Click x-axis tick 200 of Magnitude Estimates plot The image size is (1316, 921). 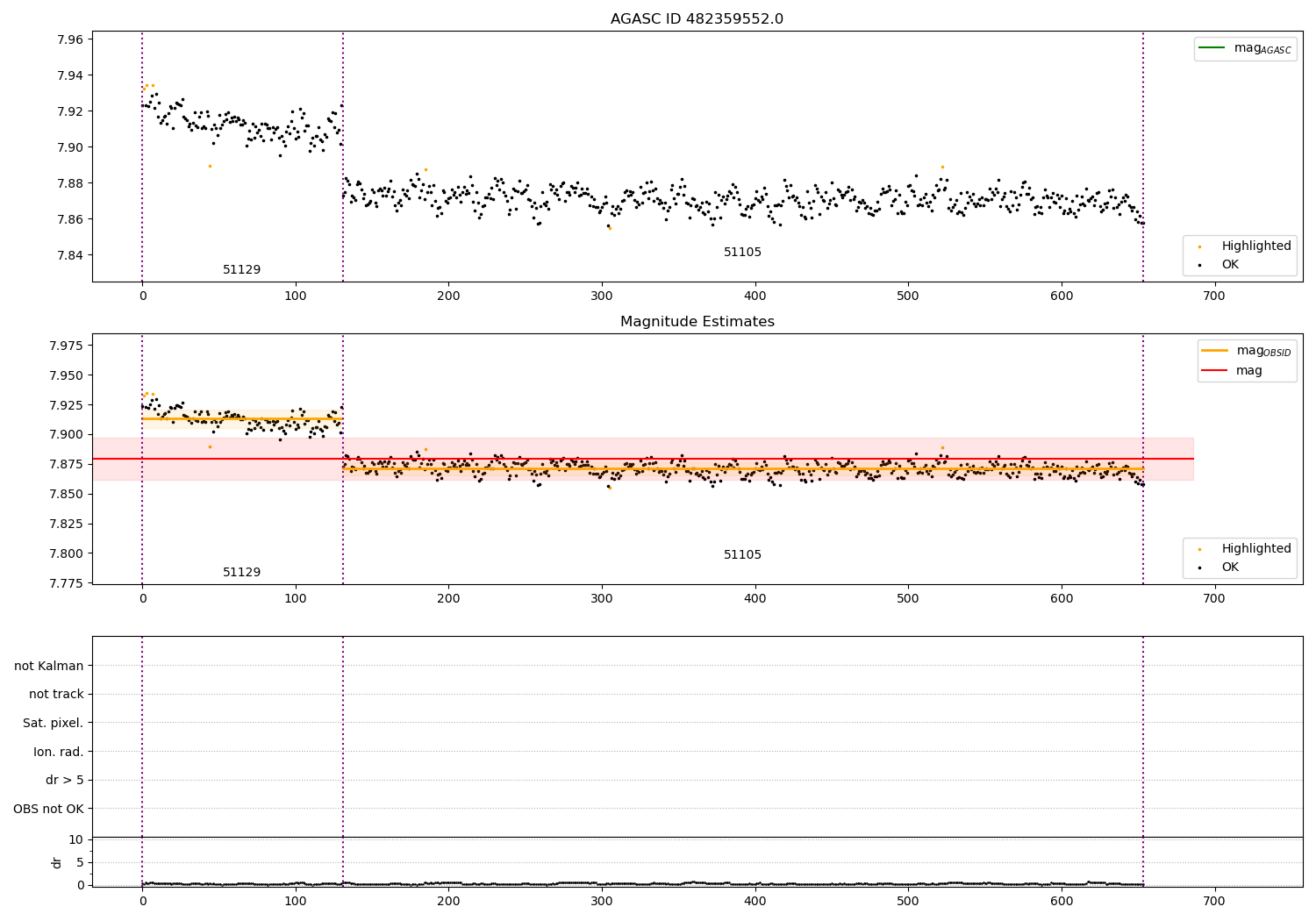448,599
